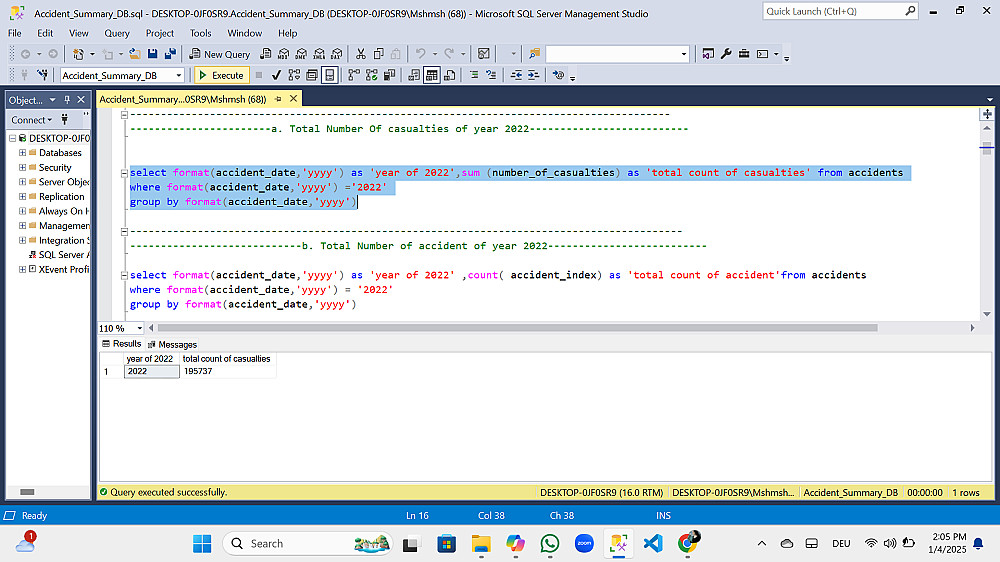Expand the Databases node
The image size is (1000, 562).
coord(22,152)
